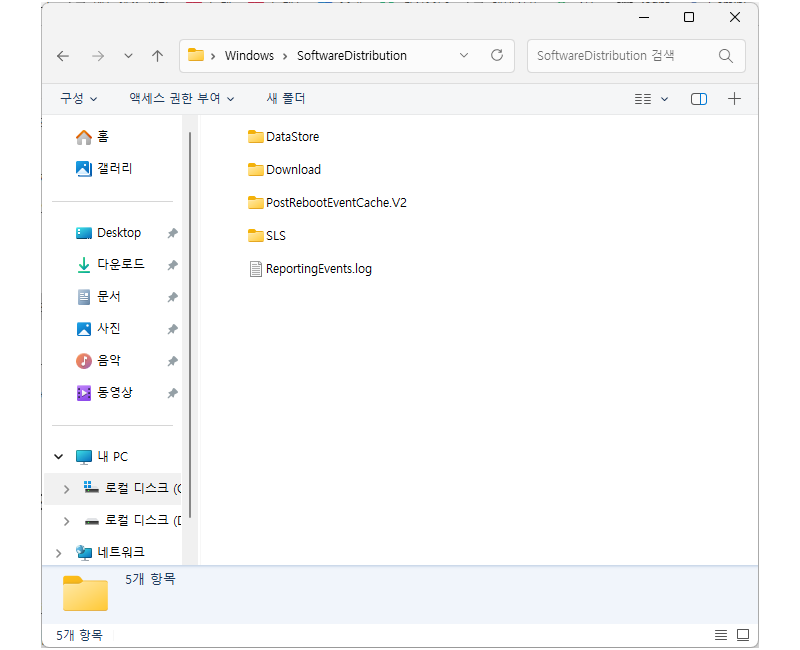Click the refresh icon in the address bar
800x650 pixels.
[x=496, y=56]
